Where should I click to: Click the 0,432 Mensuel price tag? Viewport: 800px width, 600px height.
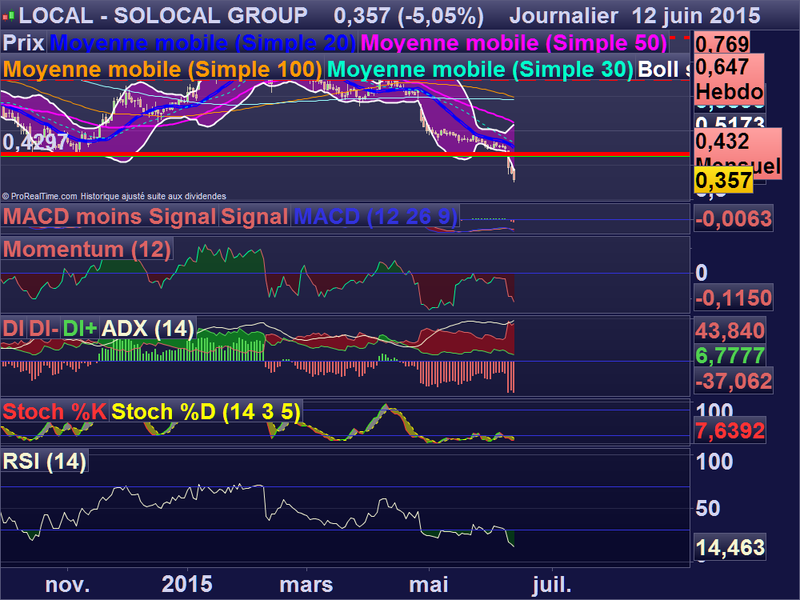737,154
